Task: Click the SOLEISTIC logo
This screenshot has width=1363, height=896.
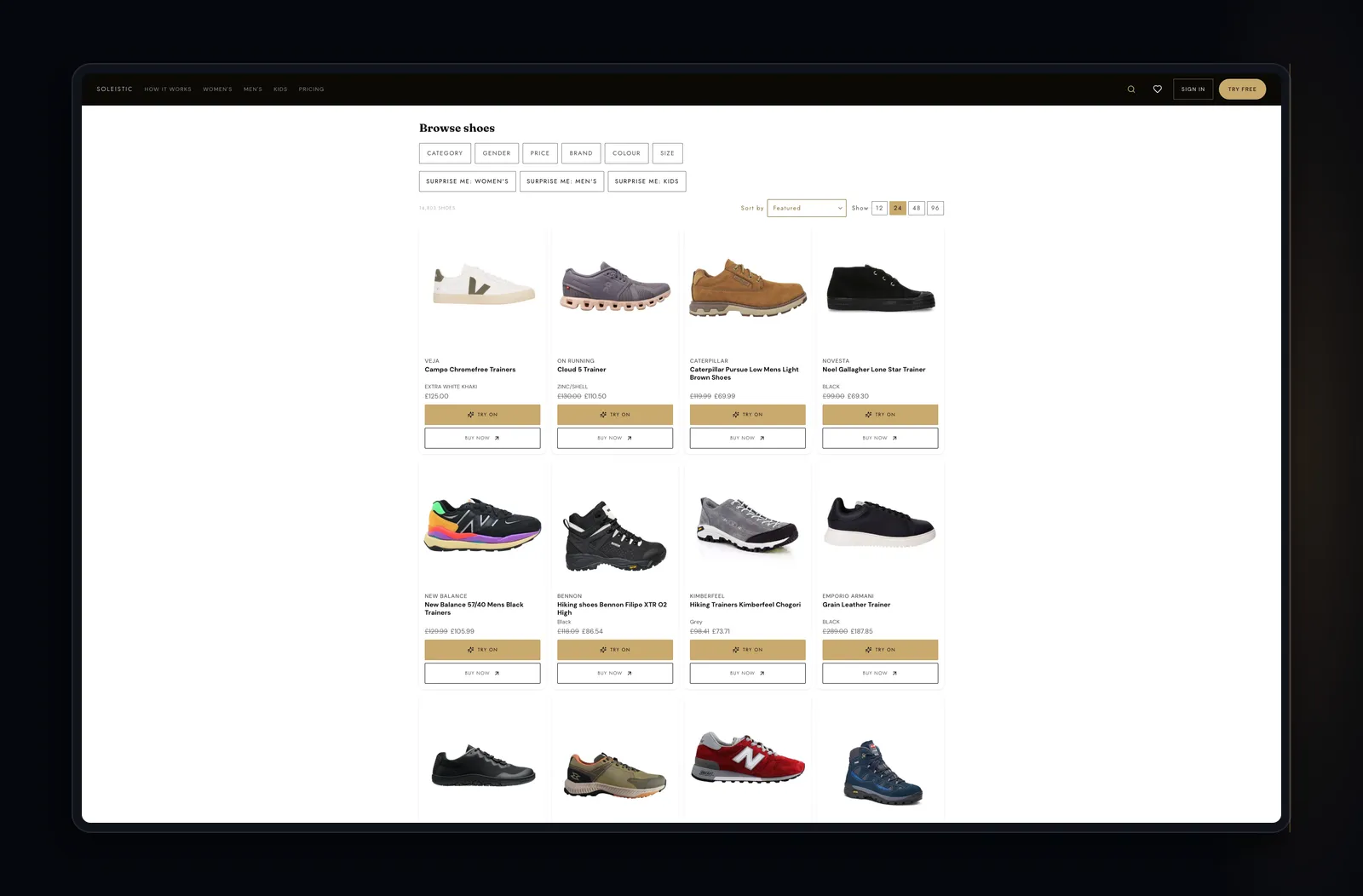Action: click(114, 89)
